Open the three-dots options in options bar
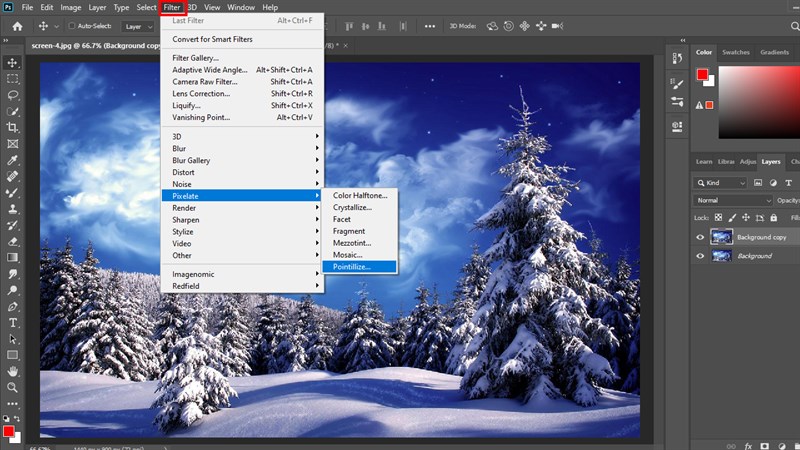The height and width of the screenshot is (450, 800). (x=430, y=26)
